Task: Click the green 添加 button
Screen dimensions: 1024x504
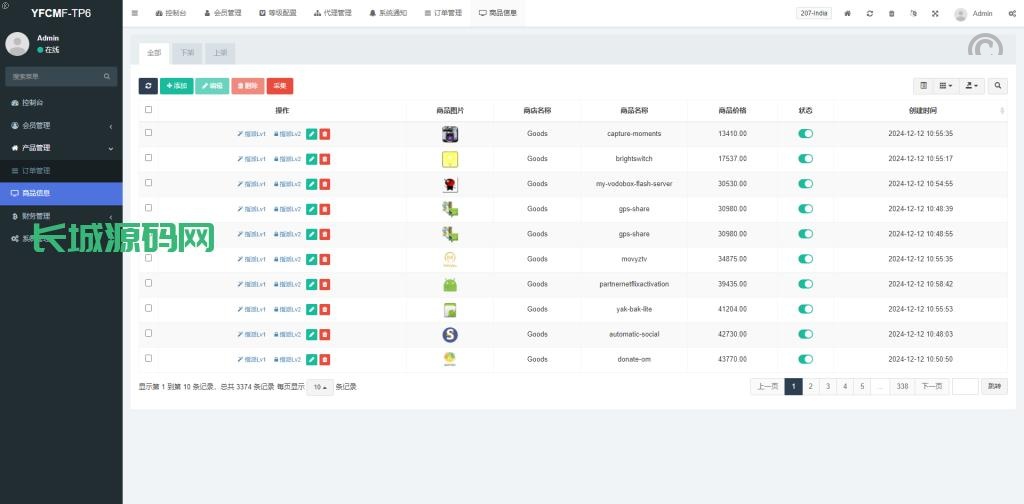Action: click(176, 86)
